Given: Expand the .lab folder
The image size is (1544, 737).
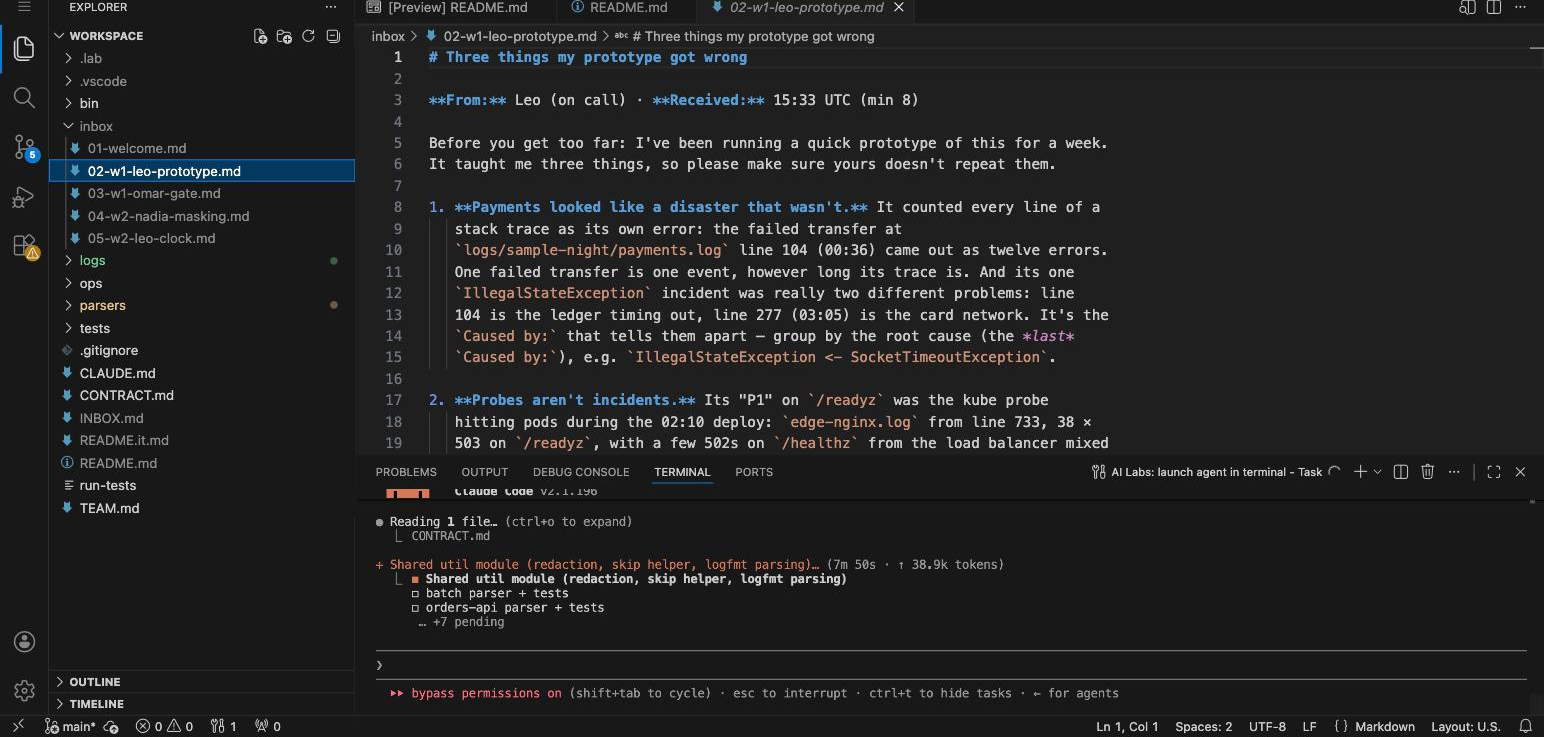Looking at the screenshot, I should (90, 58).
